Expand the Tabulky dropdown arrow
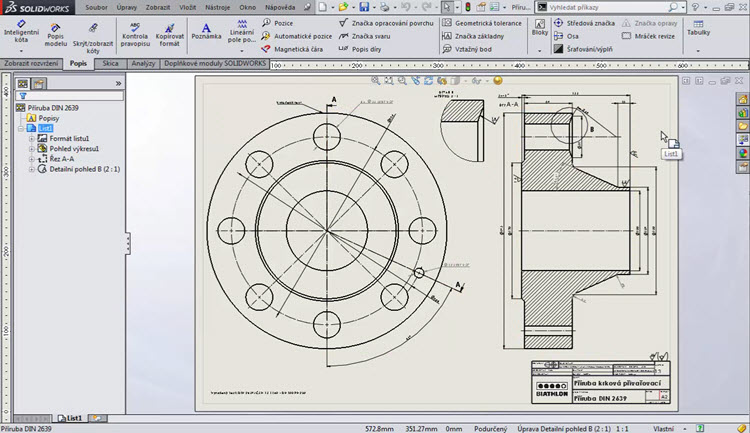Image resolution: width=750 pixels, height=433 pixels. (698, 51)
